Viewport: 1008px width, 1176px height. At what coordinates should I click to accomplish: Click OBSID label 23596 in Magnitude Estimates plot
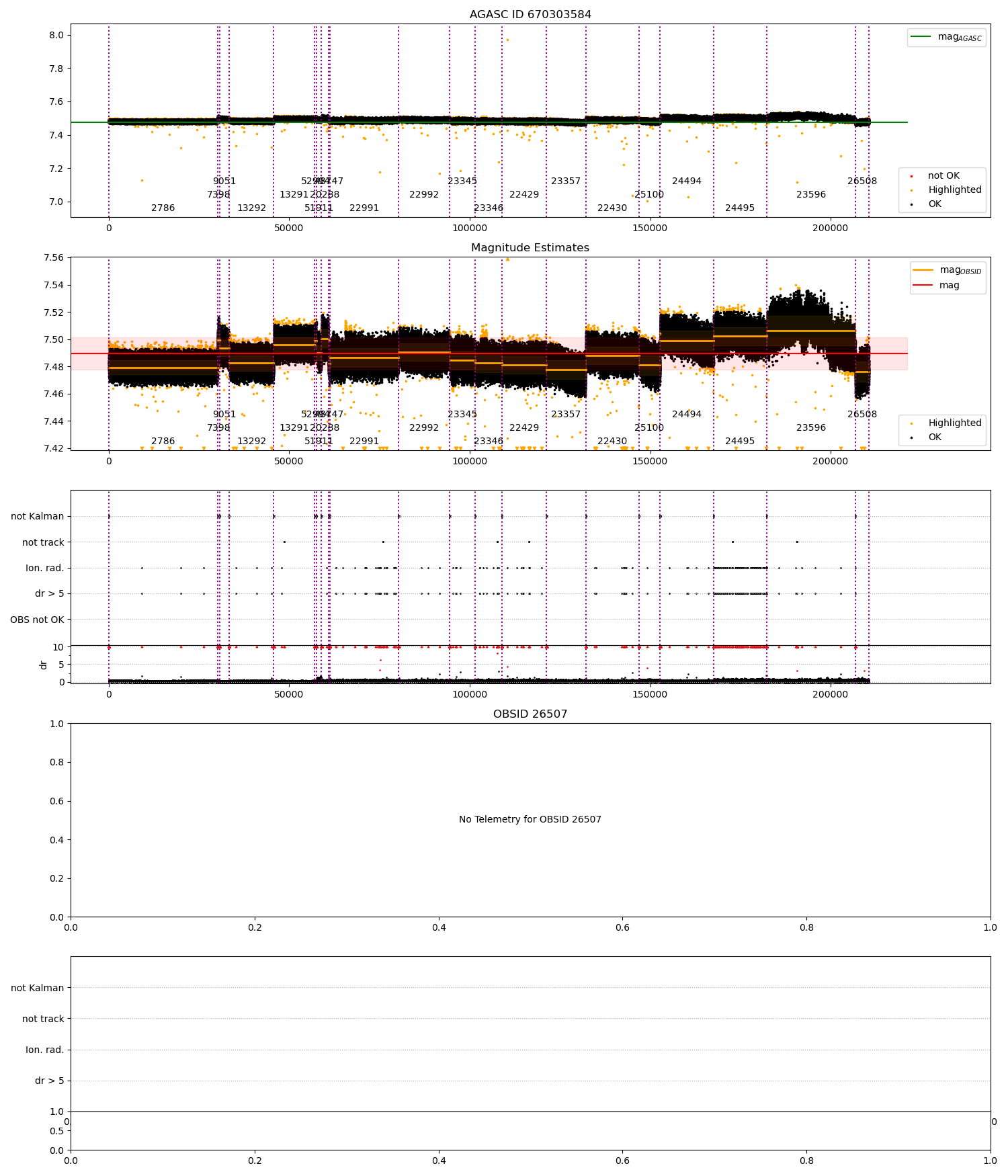[x=811, y=428]
